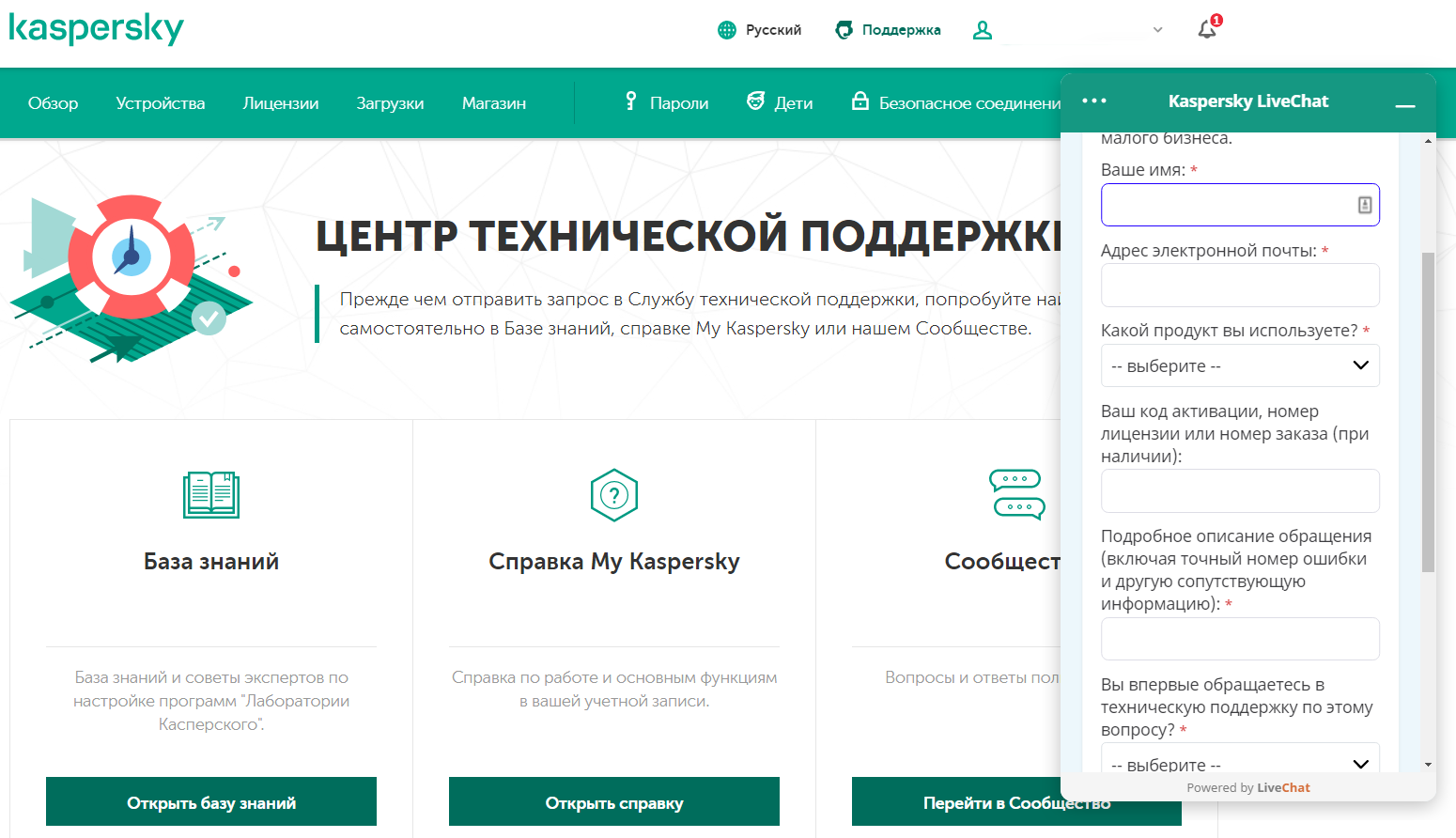Viewport: 1456px width, 838px height.
Task: Click the My Kaspersky help question icon
Action: (614, 495)
